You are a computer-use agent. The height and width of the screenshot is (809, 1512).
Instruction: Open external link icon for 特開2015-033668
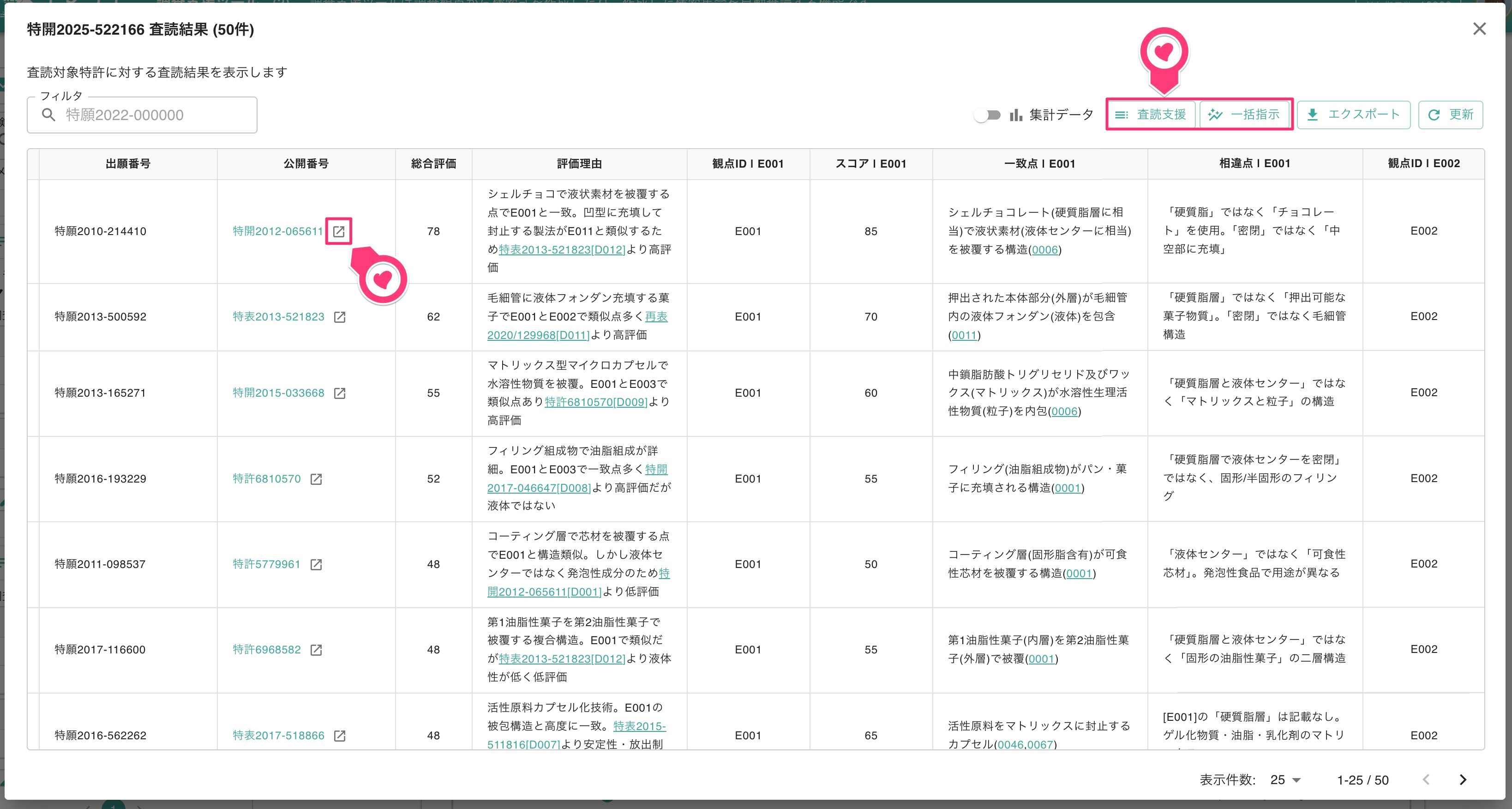pos(339,393)
